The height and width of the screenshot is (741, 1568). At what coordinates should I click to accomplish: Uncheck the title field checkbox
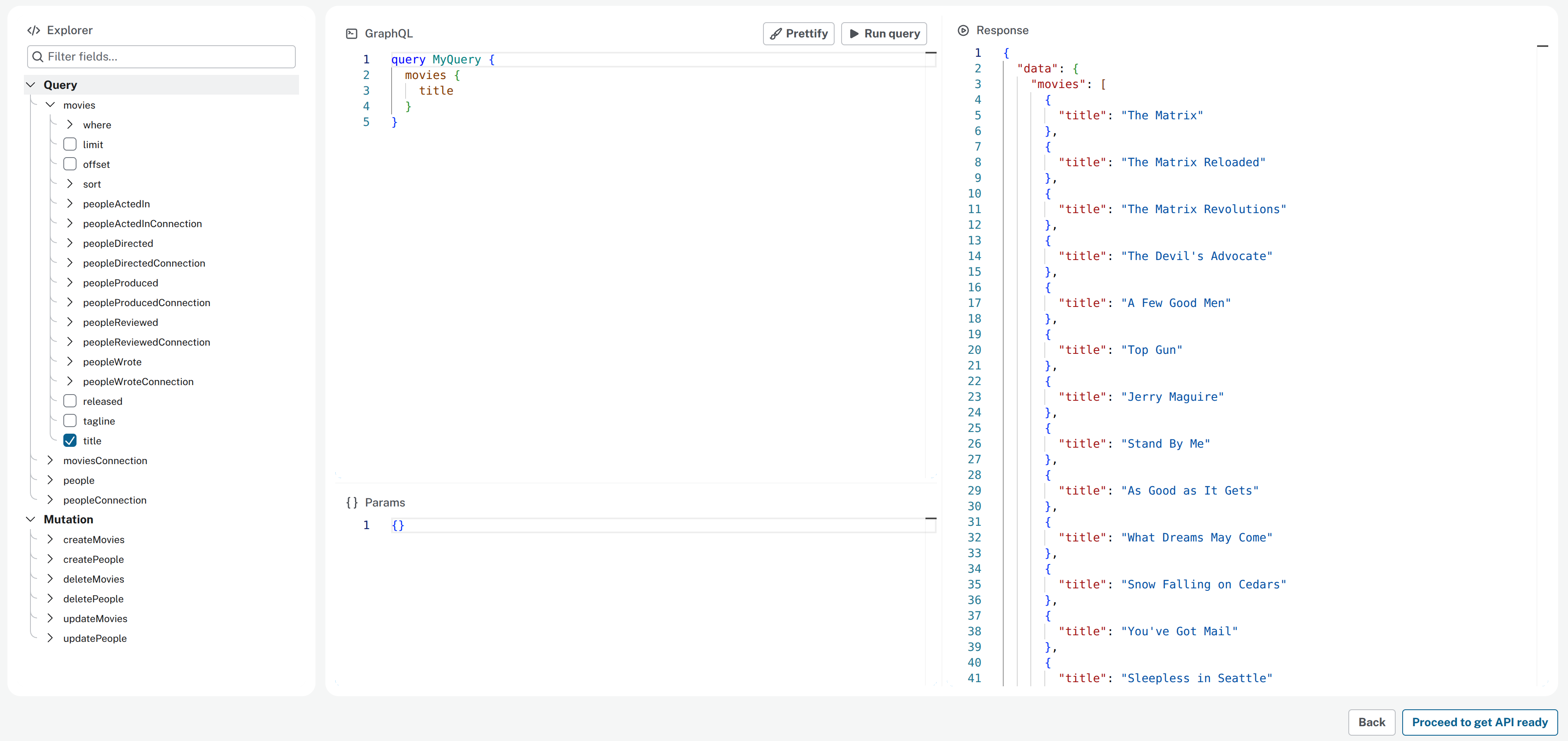[x=70, y=440]
